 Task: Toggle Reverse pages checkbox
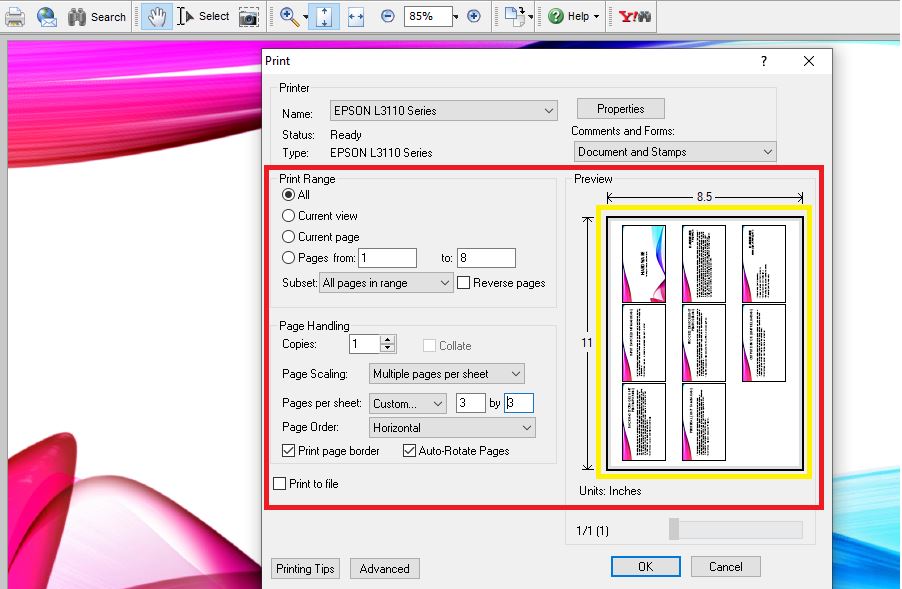point(464,282)
